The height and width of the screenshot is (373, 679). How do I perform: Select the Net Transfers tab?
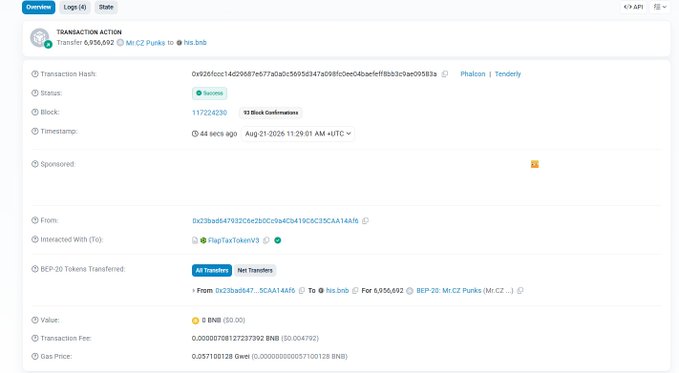click(255, 270)
